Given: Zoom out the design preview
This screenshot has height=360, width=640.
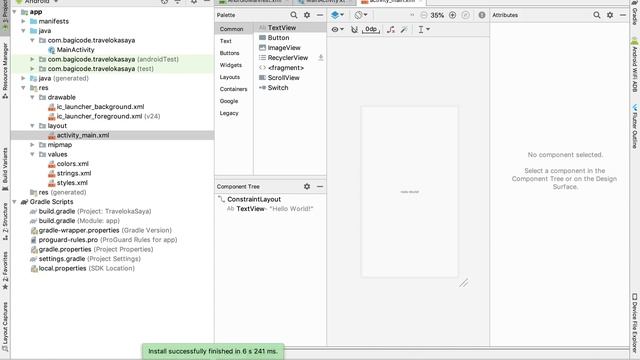Looking at the screenshot, I should tap(424, 15).
